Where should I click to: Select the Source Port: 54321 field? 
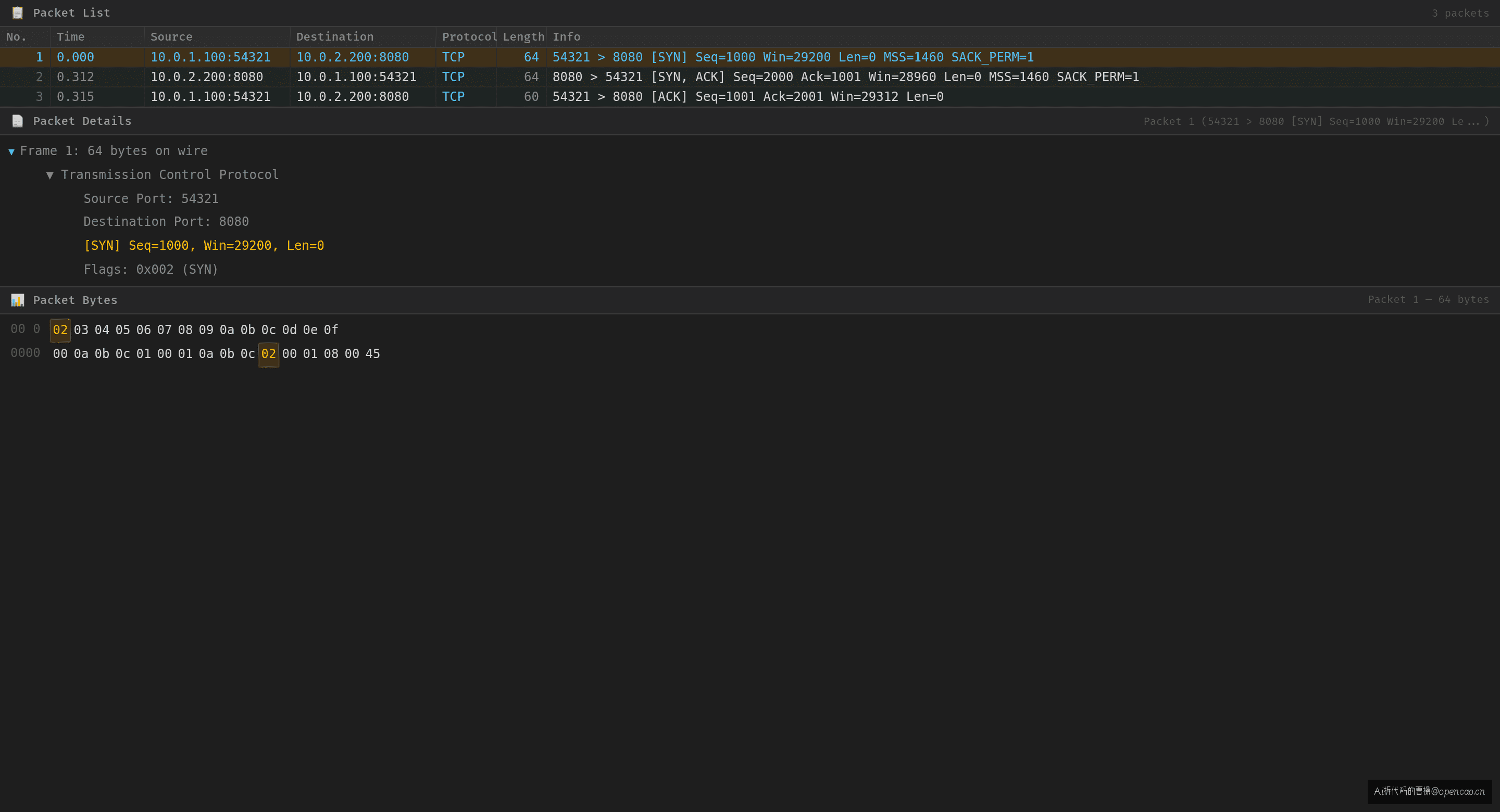pyautogui.click(x=151, y=199)
